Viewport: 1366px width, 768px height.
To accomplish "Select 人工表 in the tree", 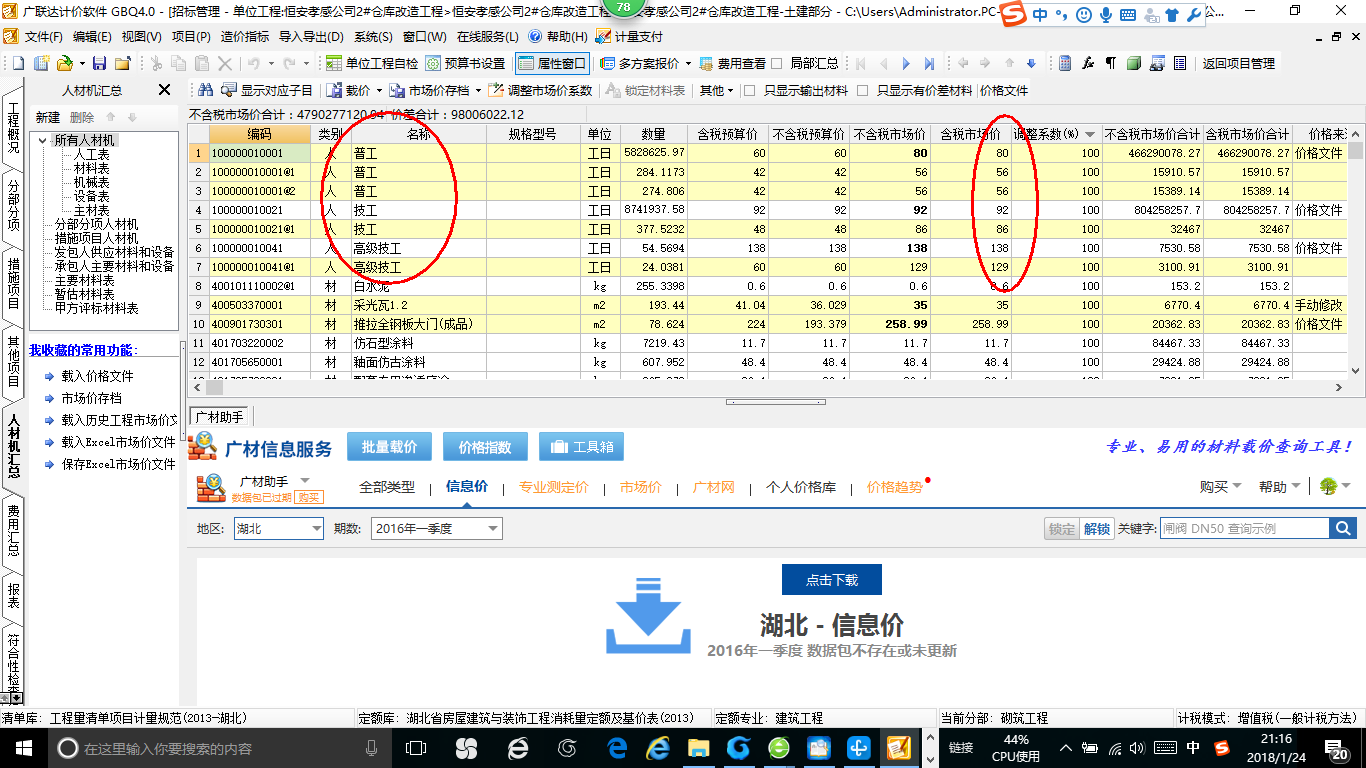I will (91, 154).
